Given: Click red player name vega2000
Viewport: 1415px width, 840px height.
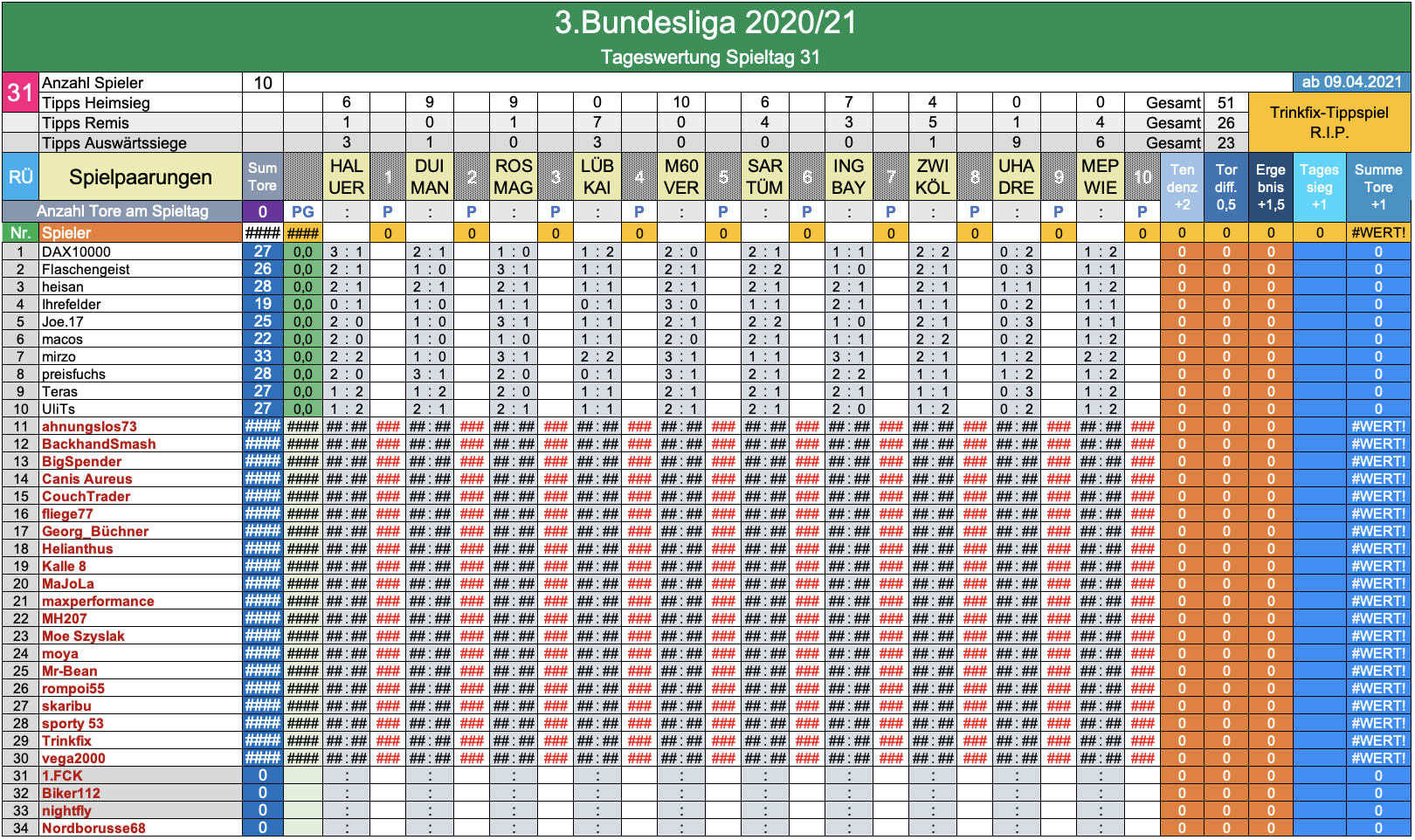Looking at the screenshot, I should click(73, 758).
